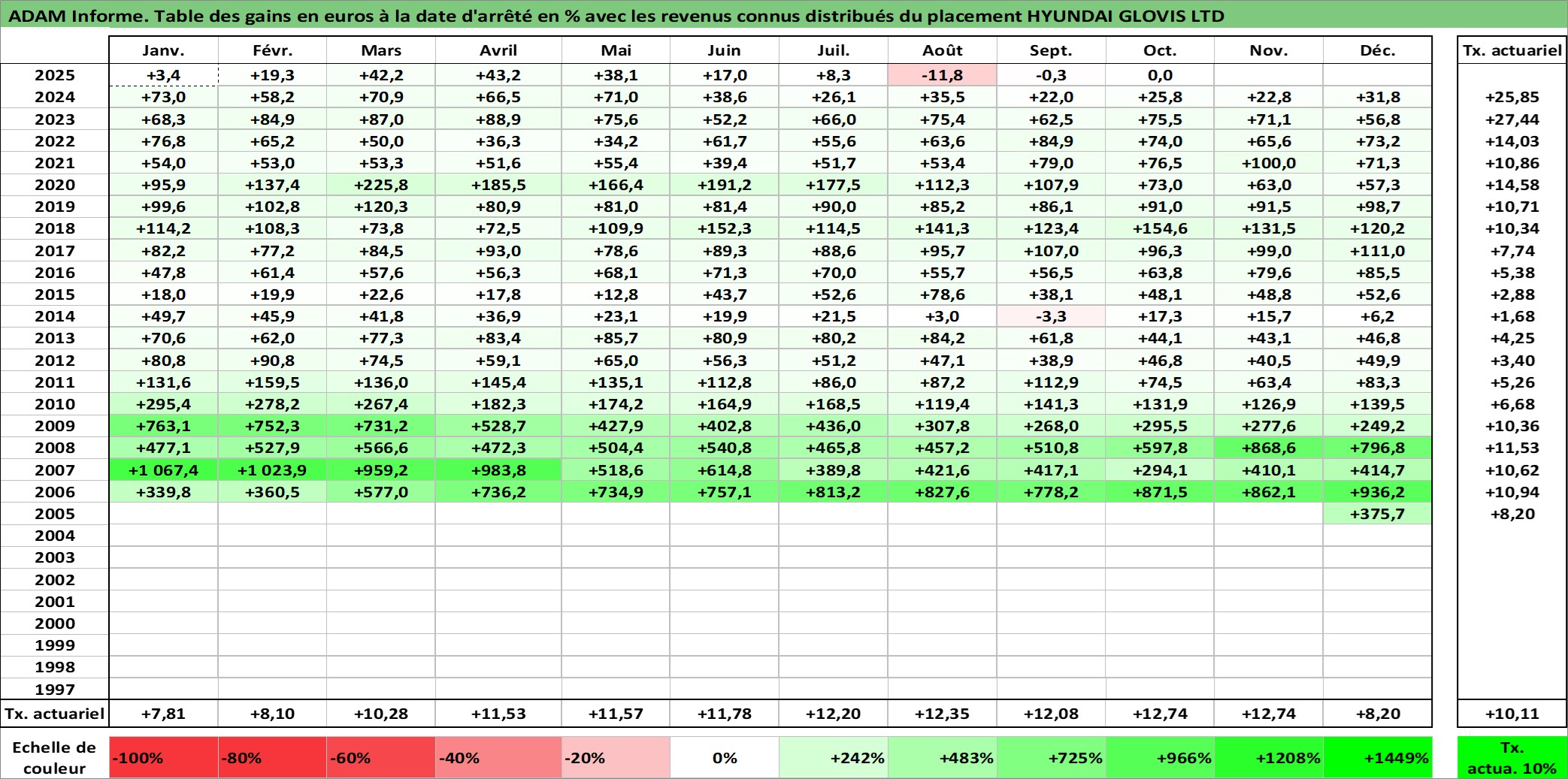
Task: Click the '0,0' cell for October 2025
Action: coord(1160,75)
